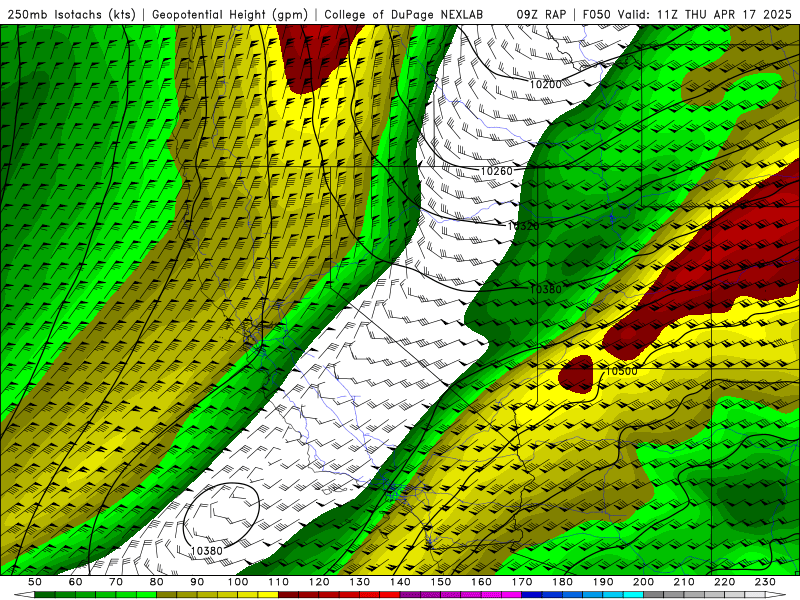The height and width of the screenshot is (600, 800).
Task: Click the 230 knot color bar label
Action: 765,582
